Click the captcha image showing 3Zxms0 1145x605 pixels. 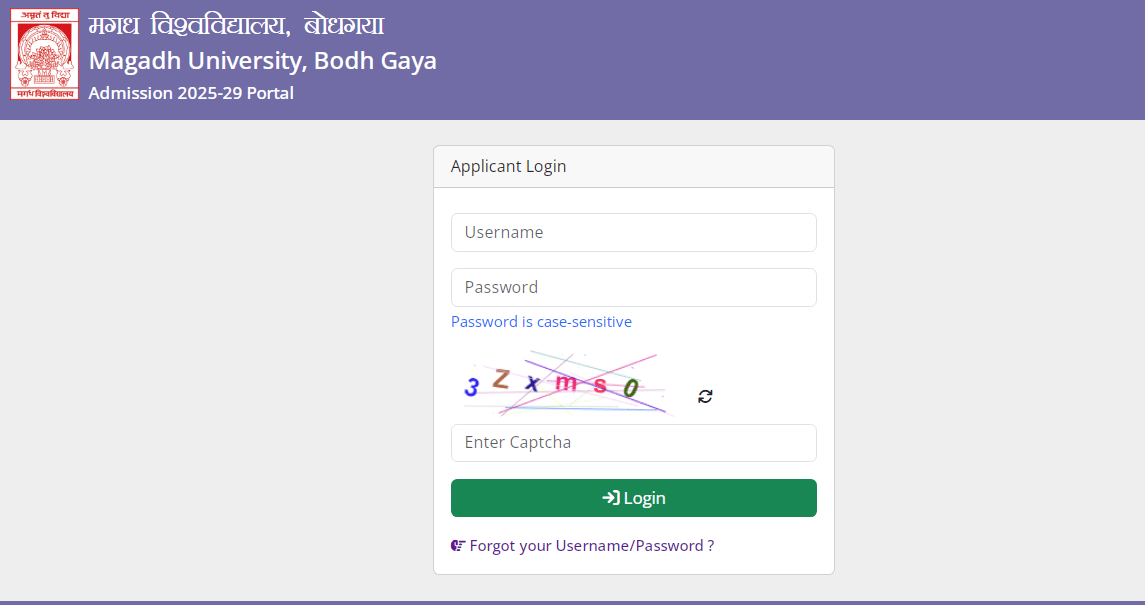point(565,383)
